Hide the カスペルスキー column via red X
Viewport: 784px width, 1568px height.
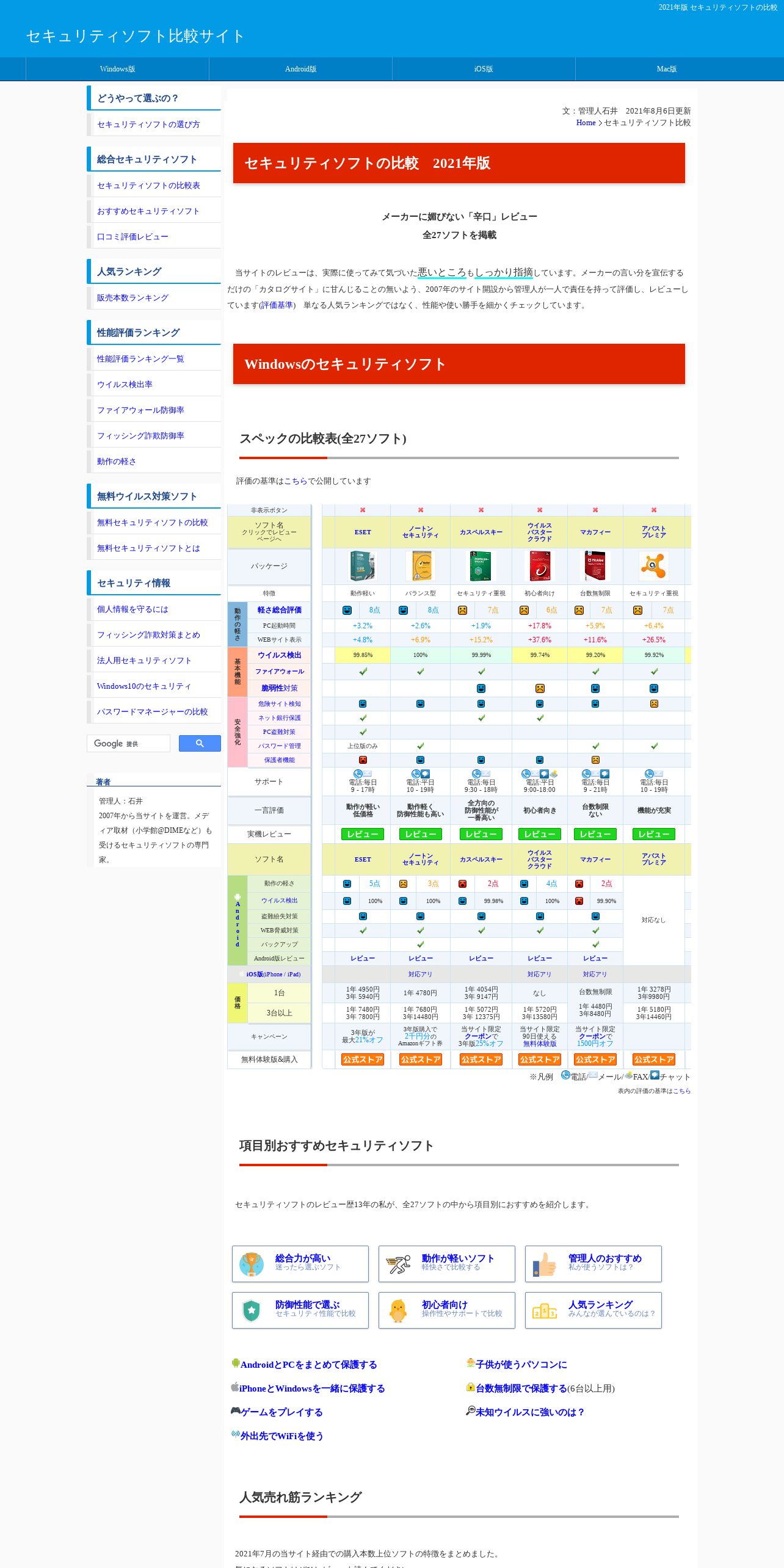coord(481,510)
